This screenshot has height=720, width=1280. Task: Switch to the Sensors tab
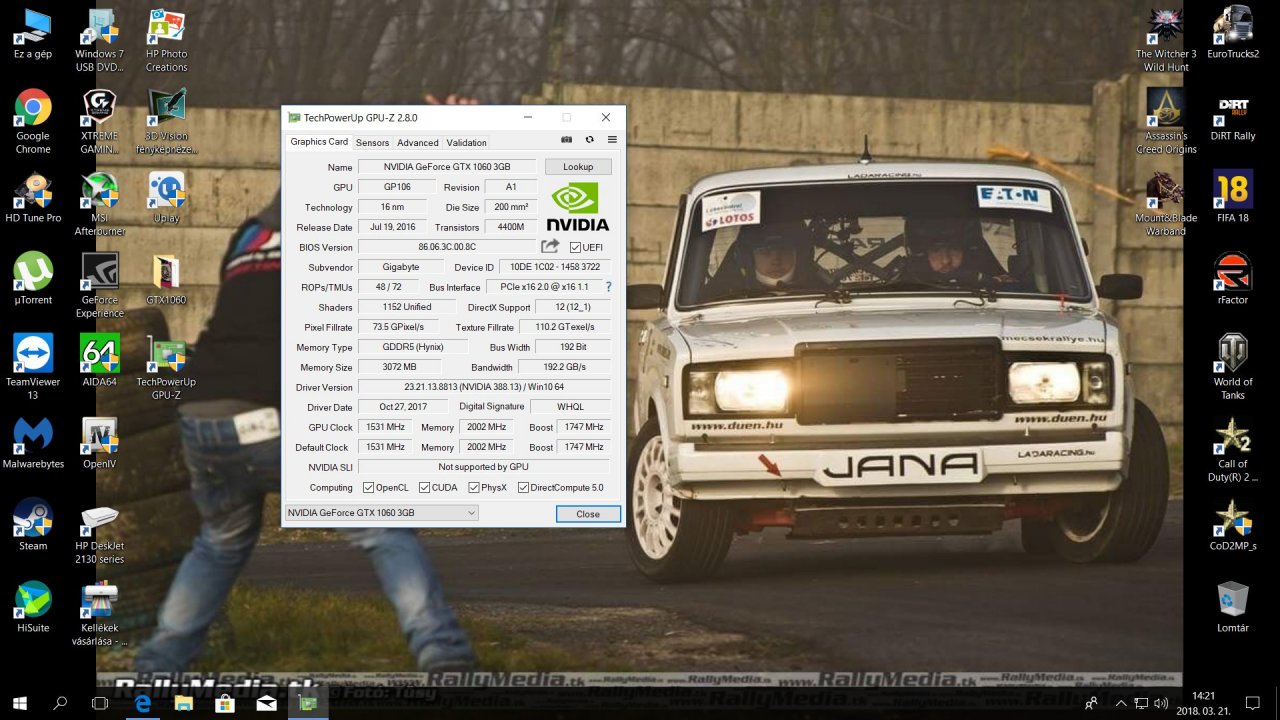372,143
